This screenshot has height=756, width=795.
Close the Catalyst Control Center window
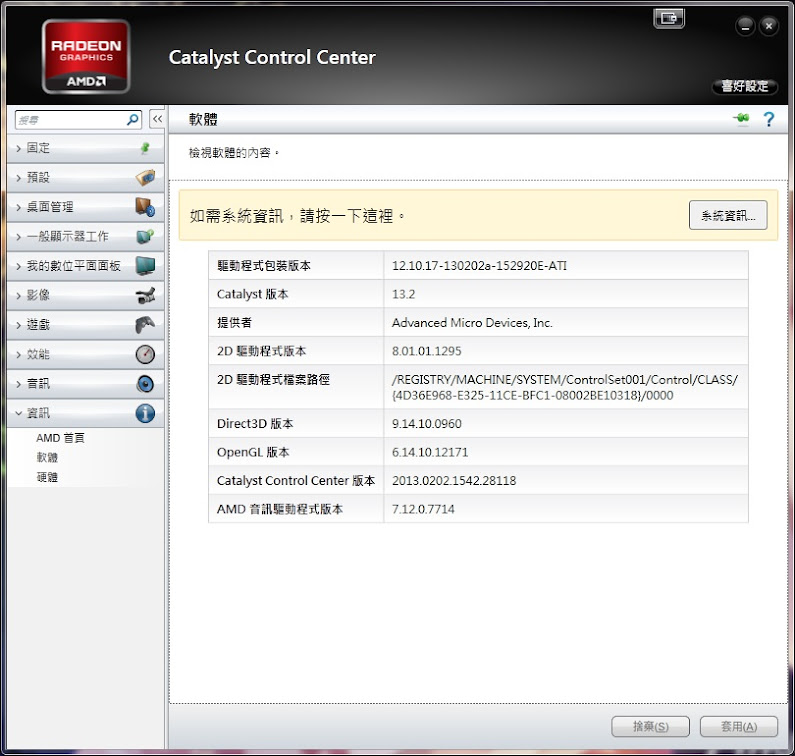769,26
